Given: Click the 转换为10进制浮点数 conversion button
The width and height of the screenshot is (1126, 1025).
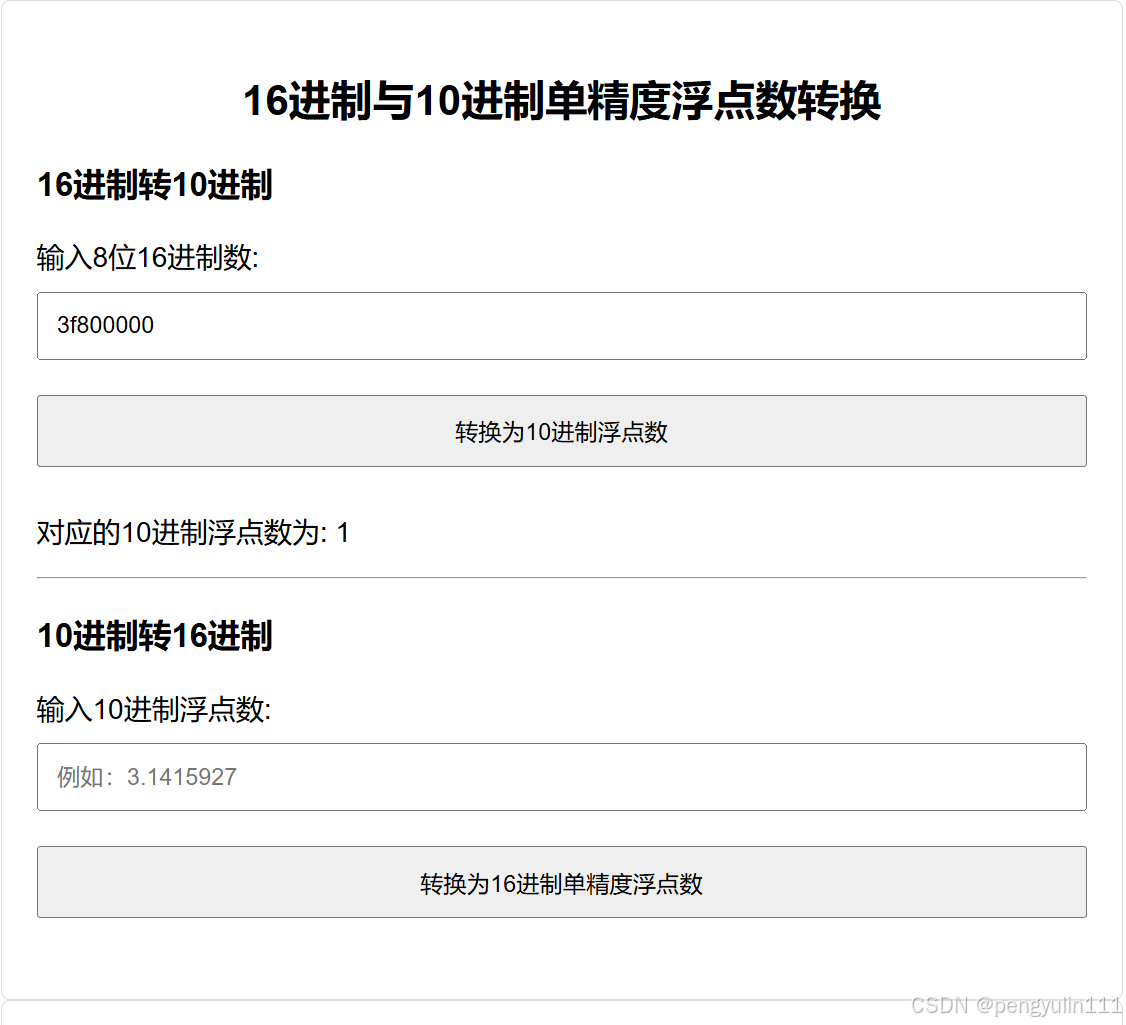Looking at the screenshot, I should point(561,431).
